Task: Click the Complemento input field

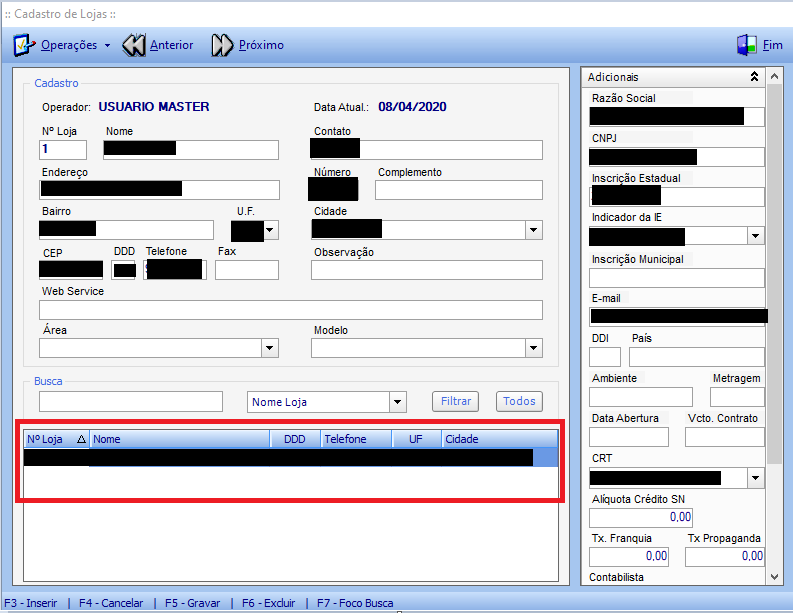Action: (459, 190)
